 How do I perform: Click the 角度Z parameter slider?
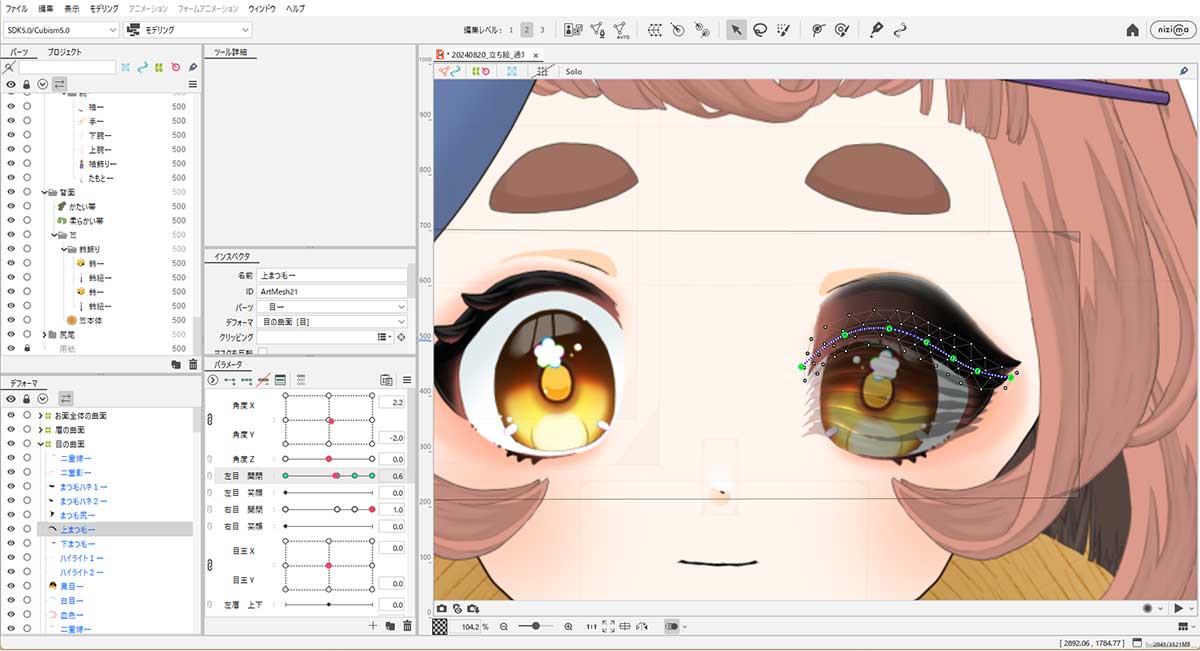[x=328, y=458]
